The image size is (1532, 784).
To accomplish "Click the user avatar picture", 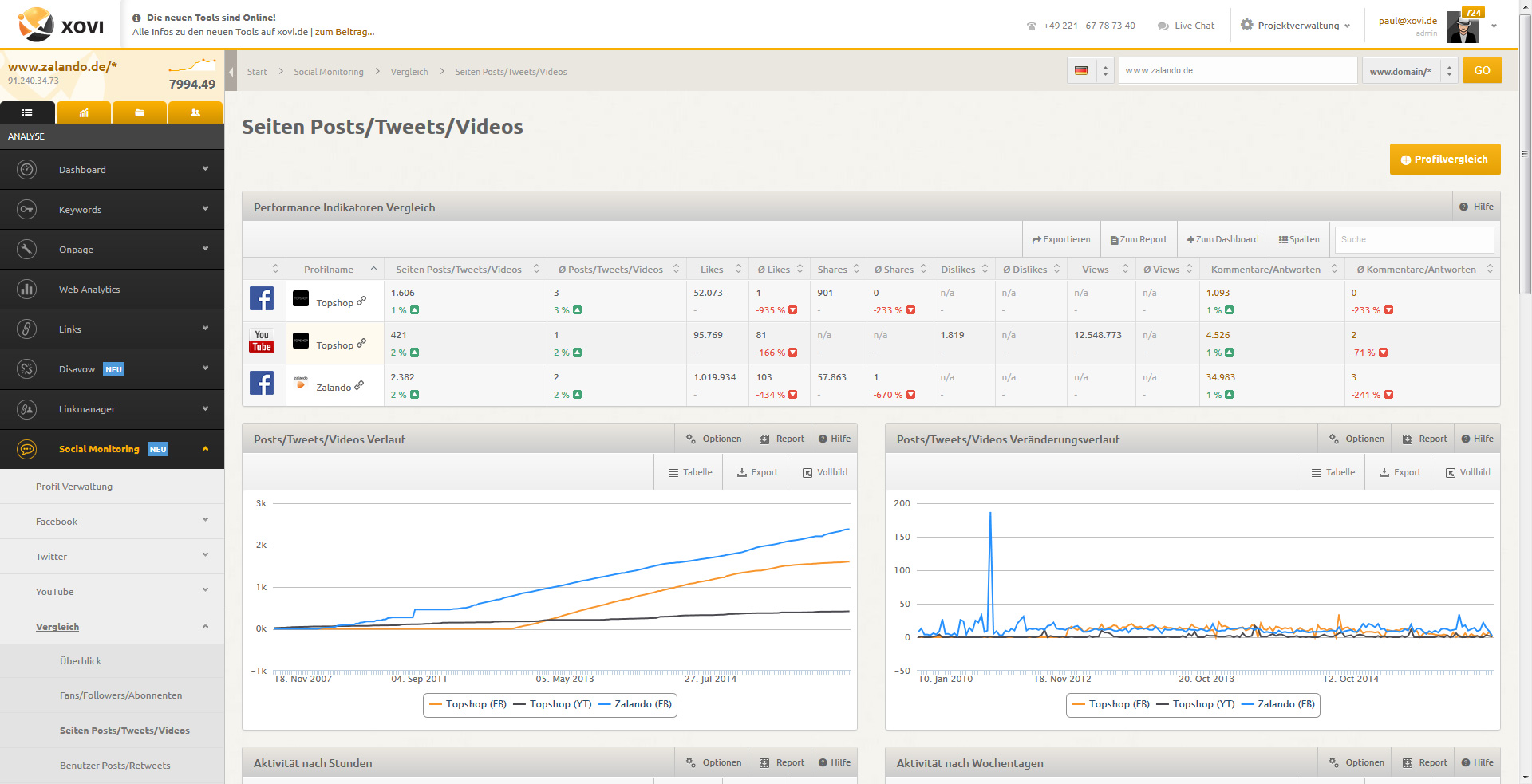I will (x=1463, y=26).
